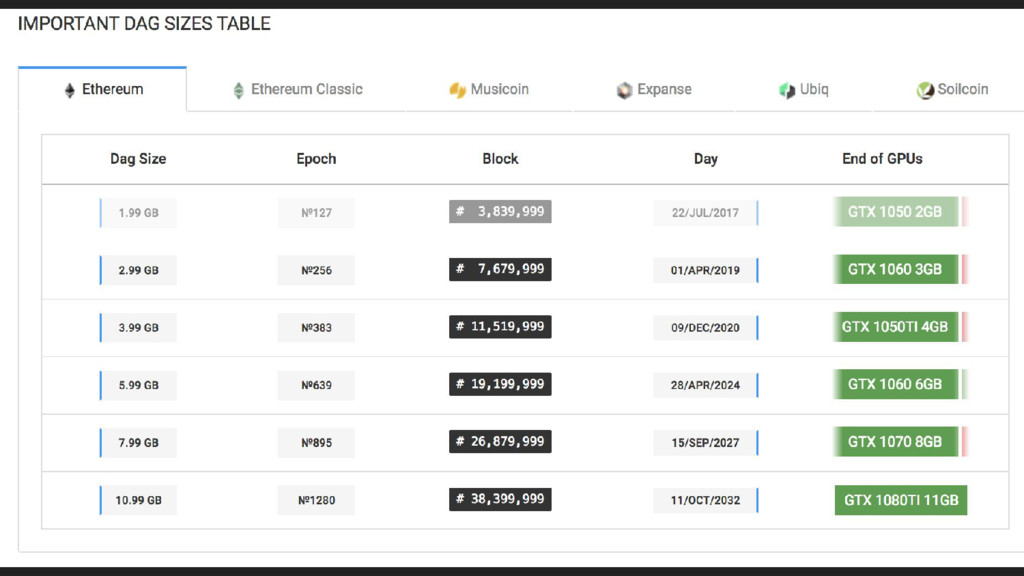Click the Dag Size column header
The image size is (1024, 576).
[x=138, y=159]
